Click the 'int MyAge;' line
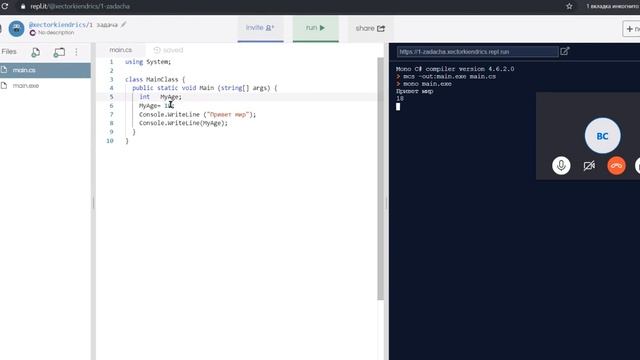Image resolution: width=640 pixels, height=360 pixels. point(160,97)
